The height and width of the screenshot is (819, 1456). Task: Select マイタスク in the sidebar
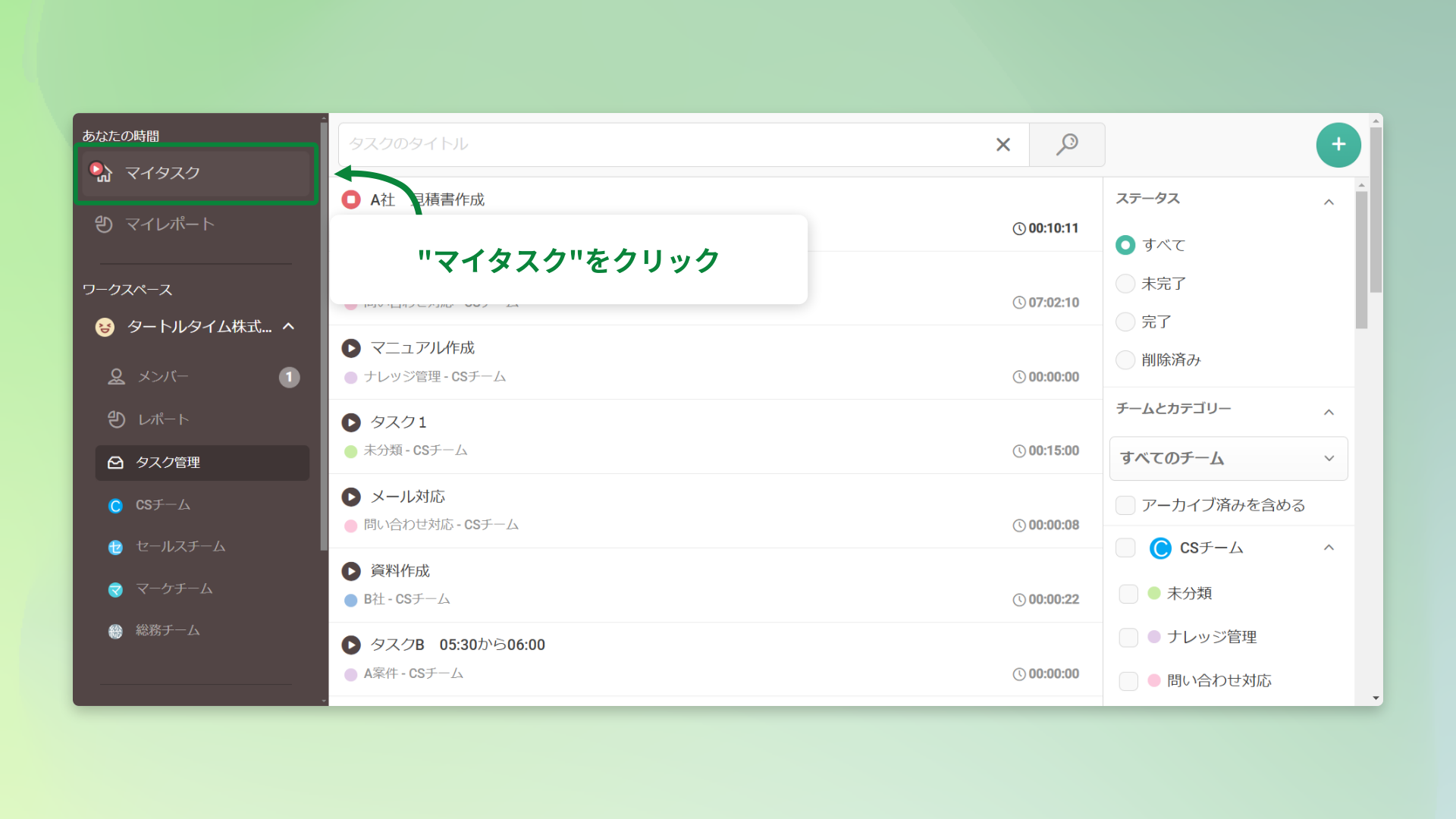pyautogui.click(x=162, y=173)
